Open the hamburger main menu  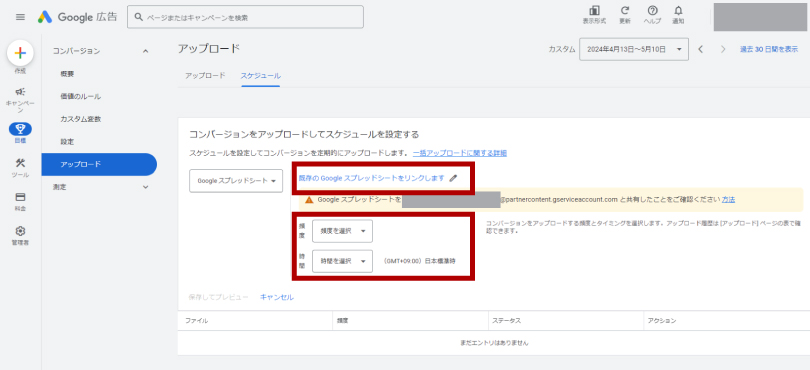pyautogui.click(x=20, y=17)
